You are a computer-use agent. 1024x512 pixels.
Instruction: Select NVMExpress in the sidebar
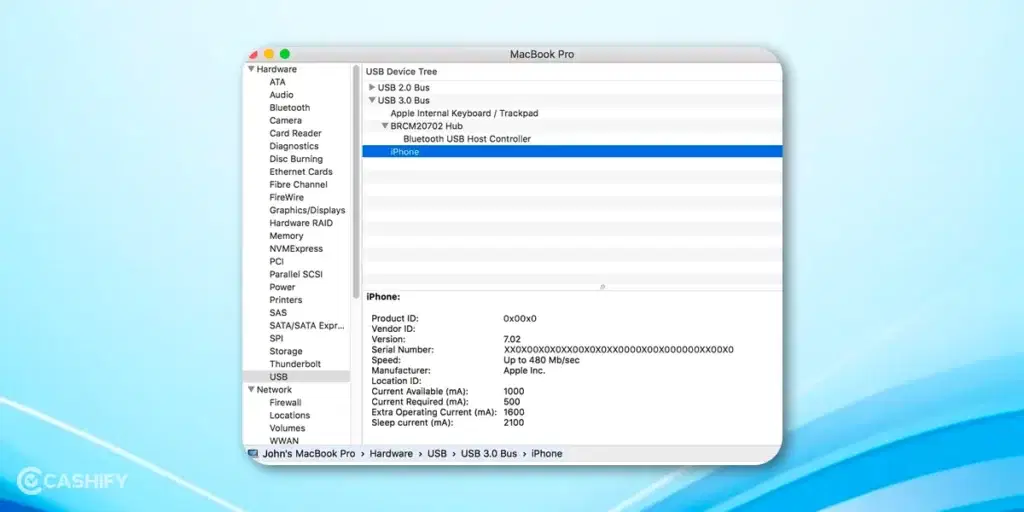point(296,249)
